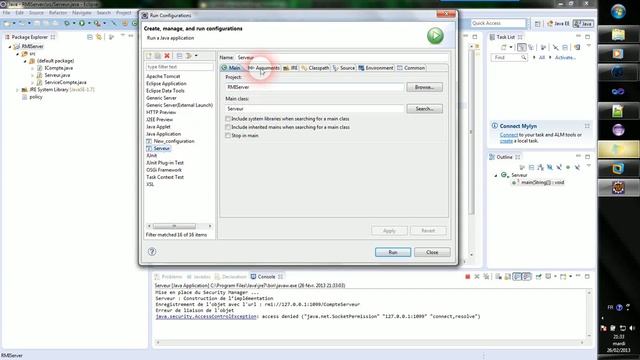Viewport: 640px width, 360px height.
Task: Click the Activate link in Task List
Action: 565,58
